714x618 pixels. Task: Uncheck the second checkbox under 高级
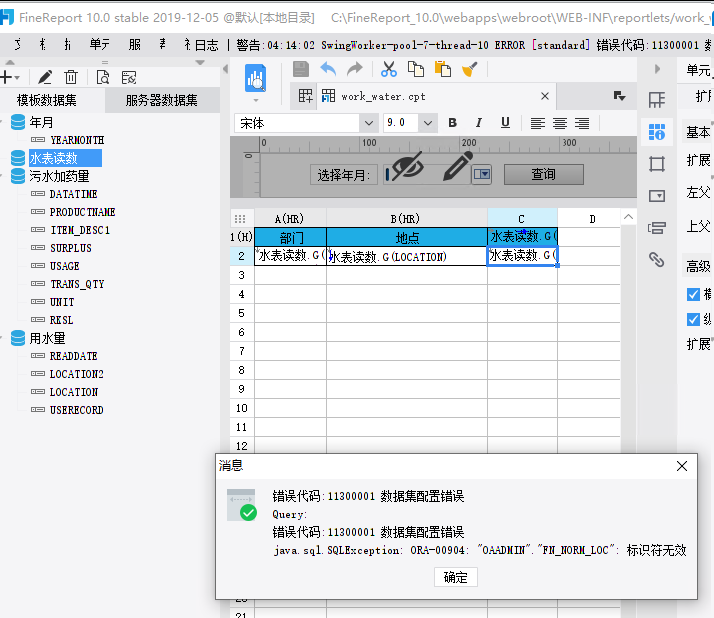tap(693, 320)
